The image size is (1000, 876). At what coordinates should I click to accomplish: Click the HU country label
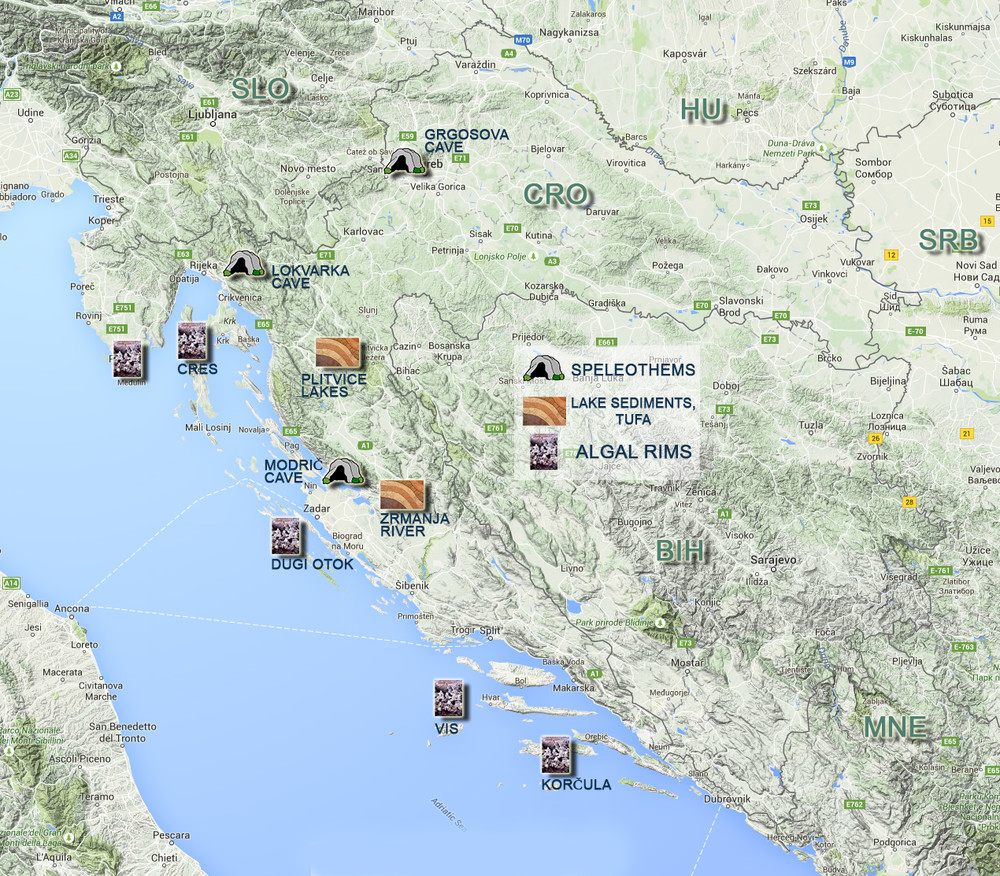701,110
